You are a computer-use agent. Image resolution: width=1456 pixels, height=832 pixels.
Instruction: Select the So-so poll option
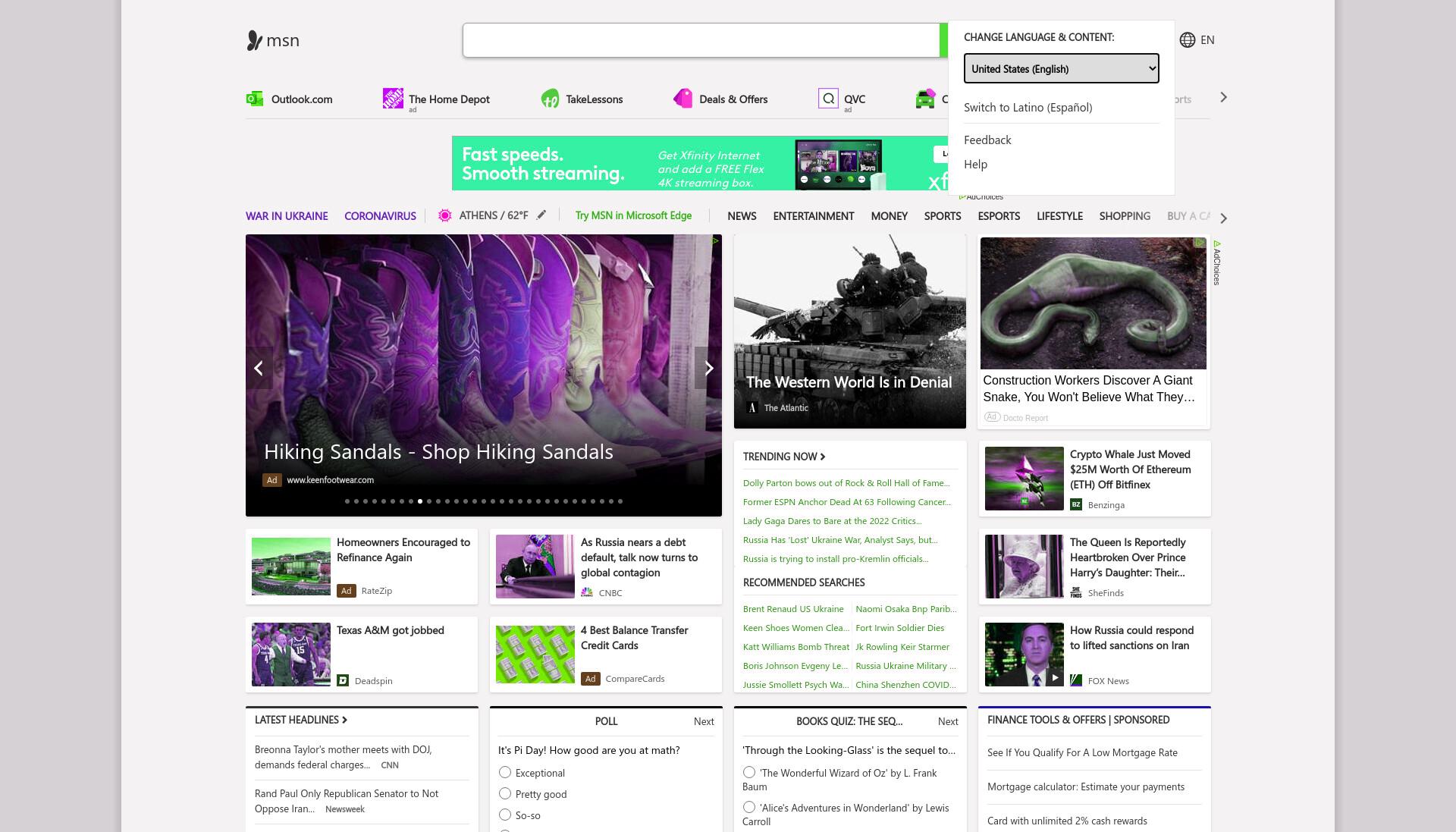click(x=505, y=815)
